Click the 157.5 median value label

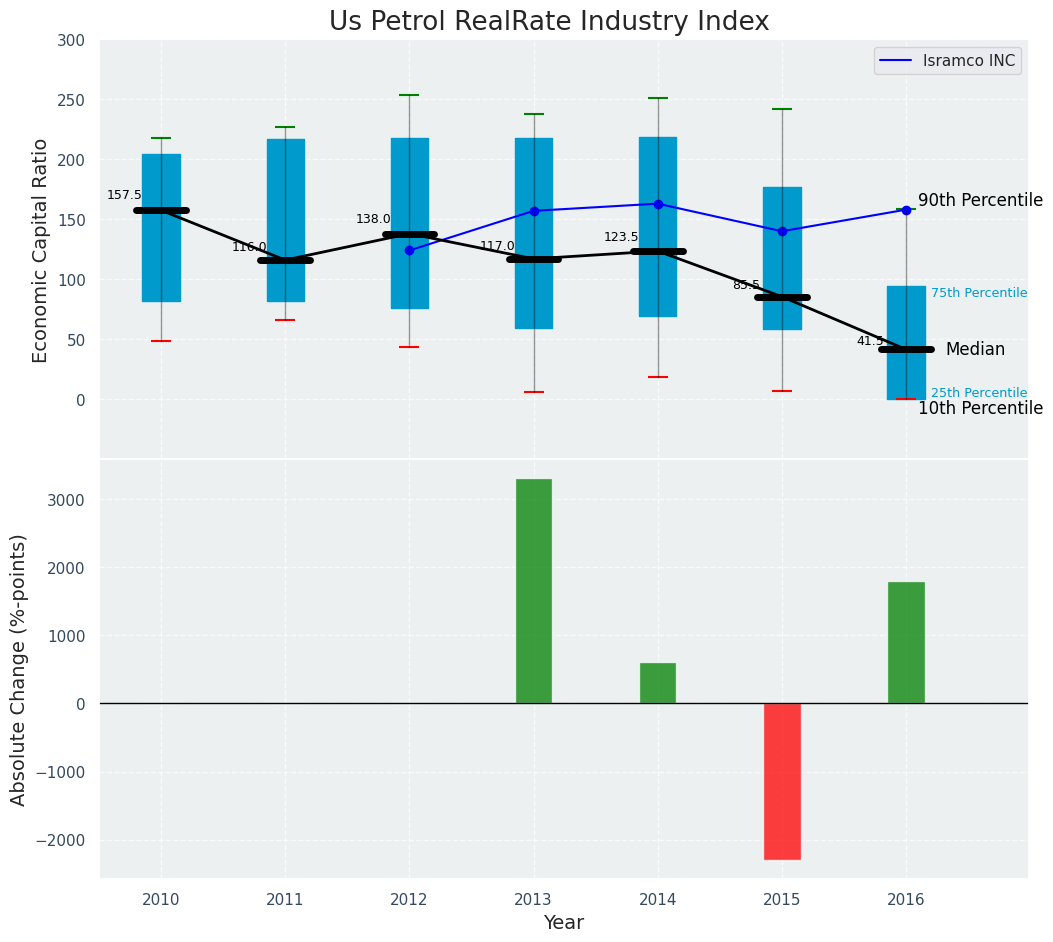coord(124,195)
